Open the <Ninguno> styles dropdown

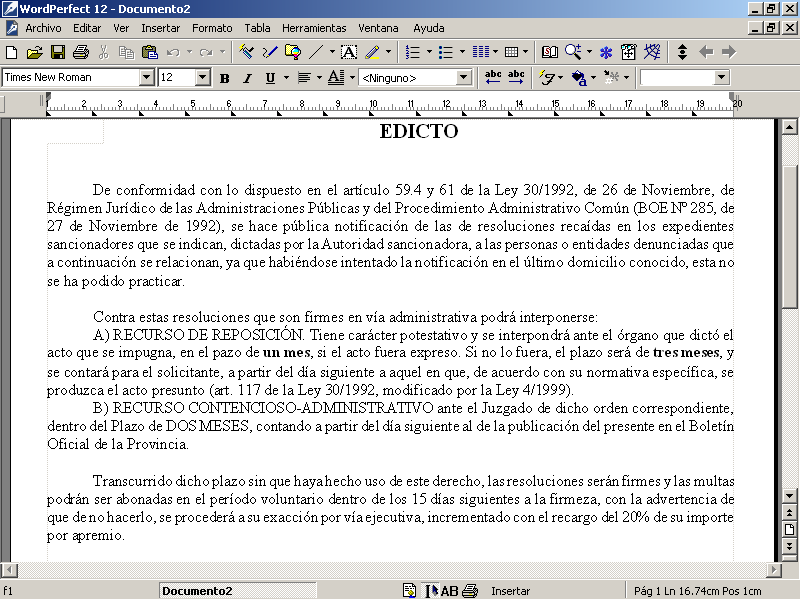pos(463,77)
